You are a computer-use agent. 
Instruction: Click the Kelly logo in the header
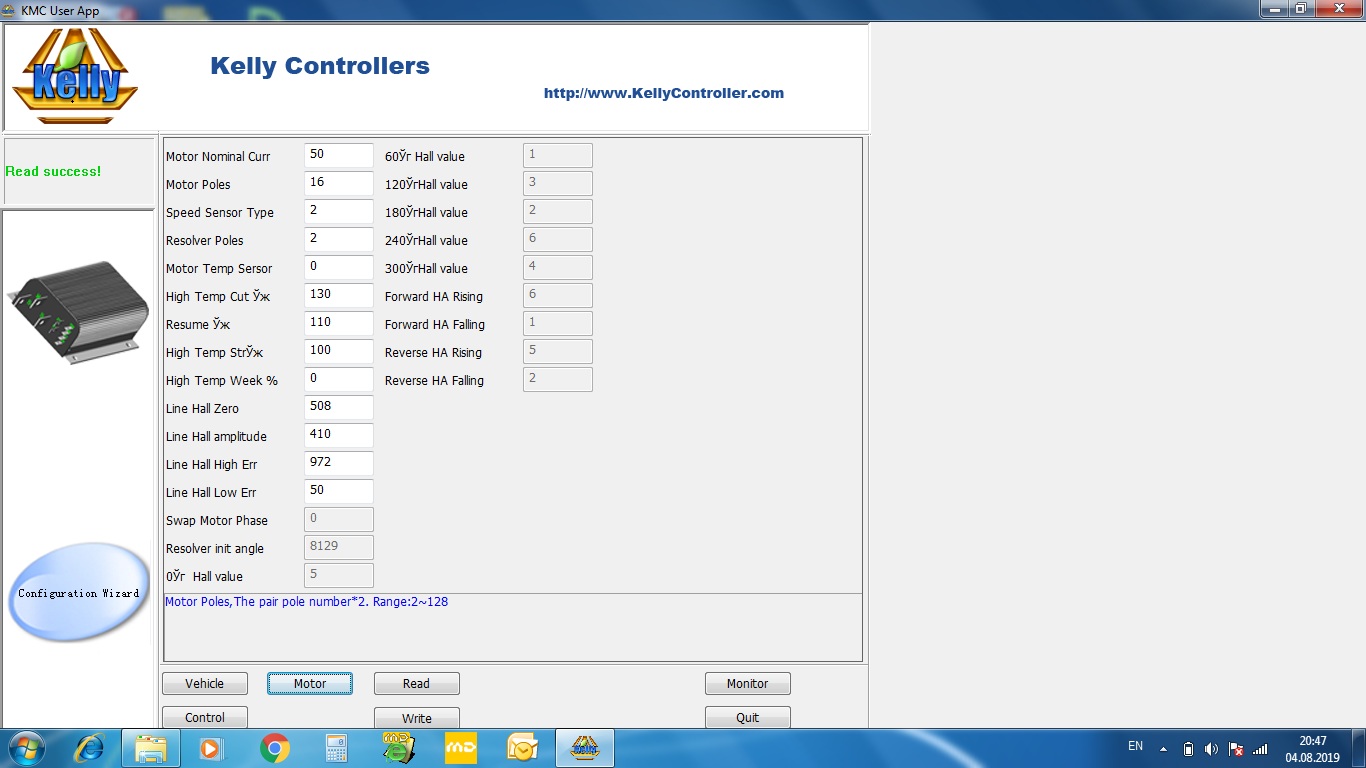click(75, 77)
